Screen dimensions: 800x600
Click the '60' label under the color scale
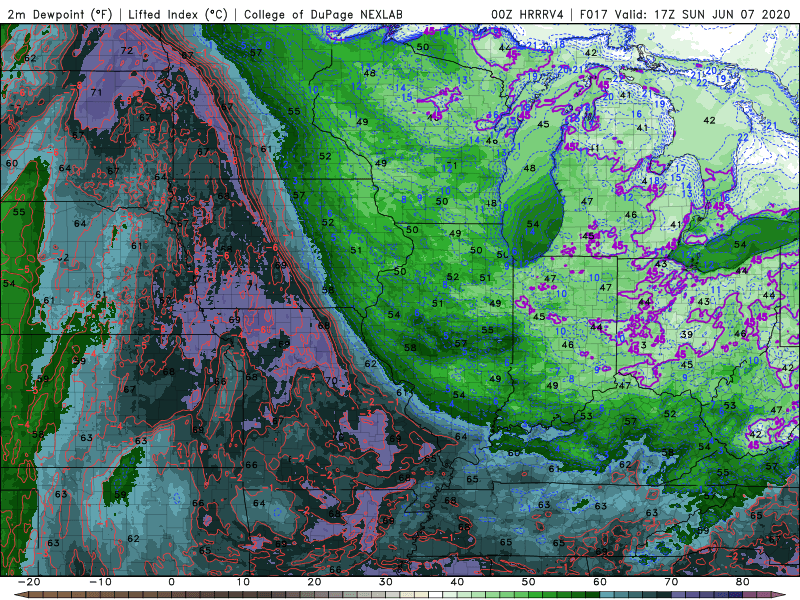coord(600,582)
